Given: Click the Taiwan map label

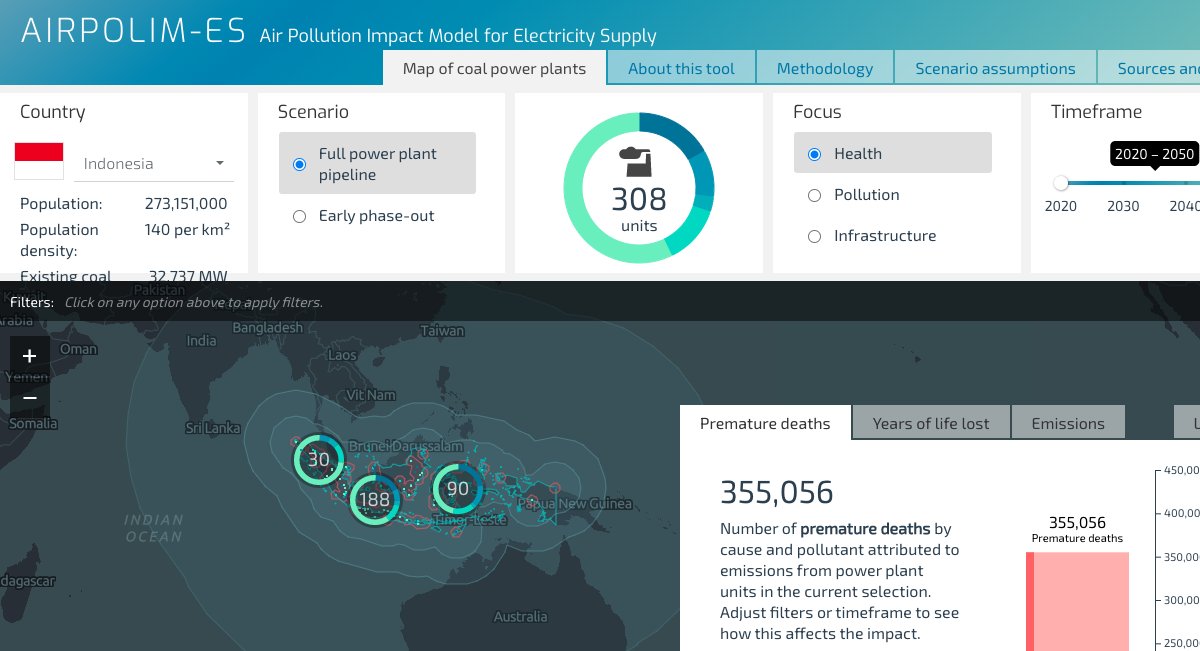Looking at the screenshot, I should pos(442,331).
